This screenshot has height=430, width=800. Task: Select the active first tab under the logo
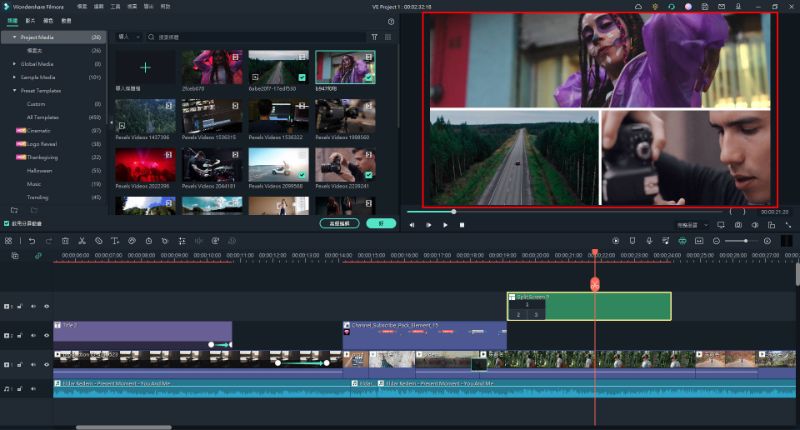tap(12, 21)
